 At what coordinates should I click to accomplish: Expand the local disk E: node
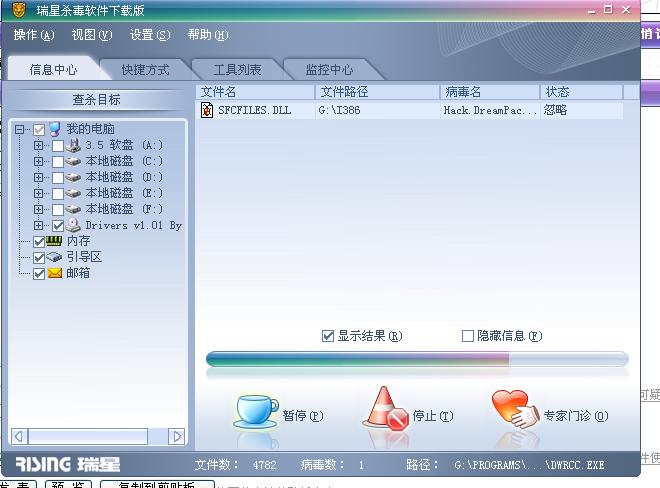pos(38,193)
